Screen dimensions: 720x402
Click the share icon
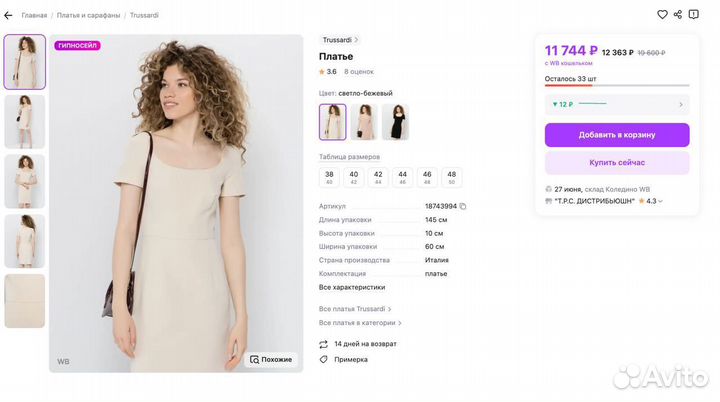(678, 15)
